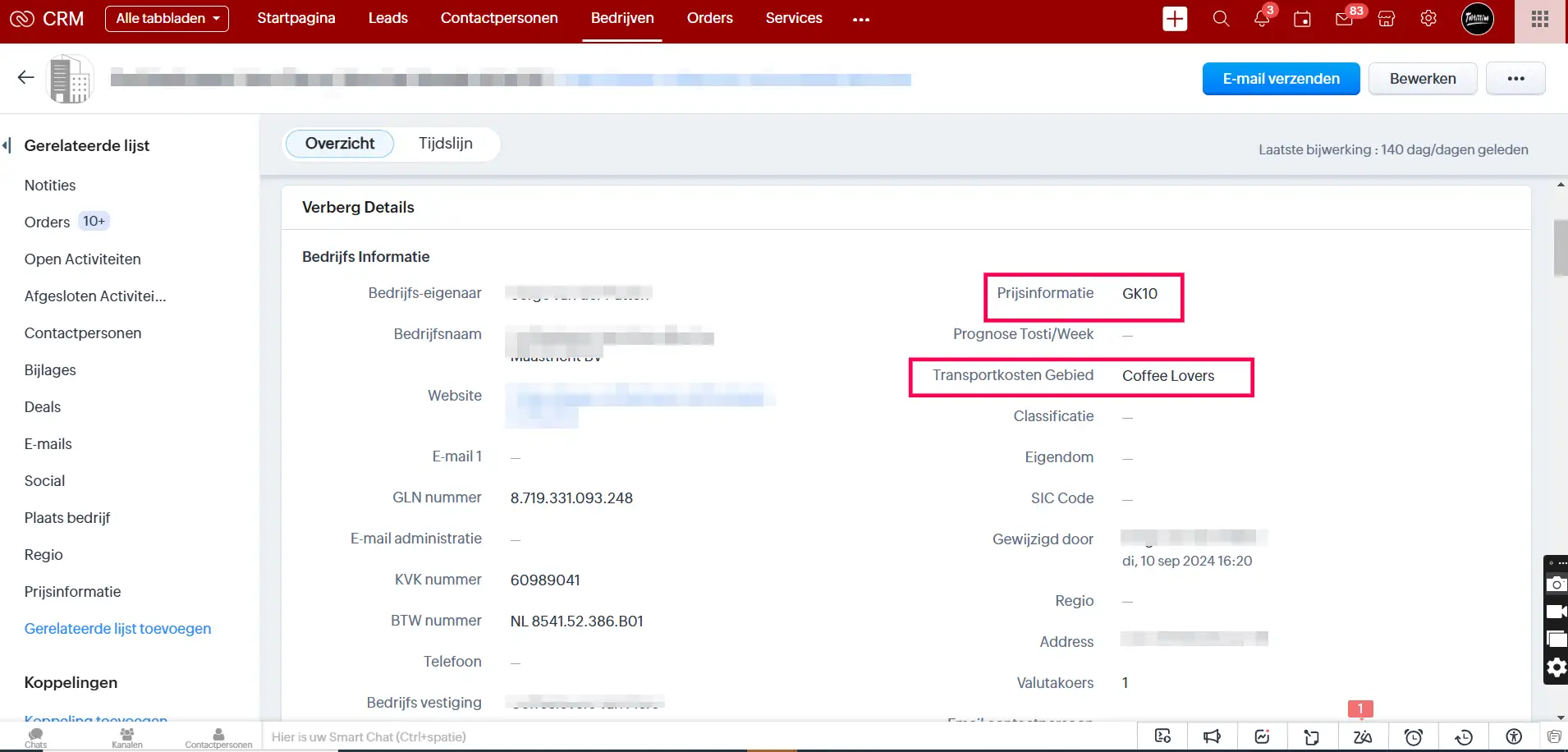
Task: Open the calendar icon in the top bar
Action: 1304,18
